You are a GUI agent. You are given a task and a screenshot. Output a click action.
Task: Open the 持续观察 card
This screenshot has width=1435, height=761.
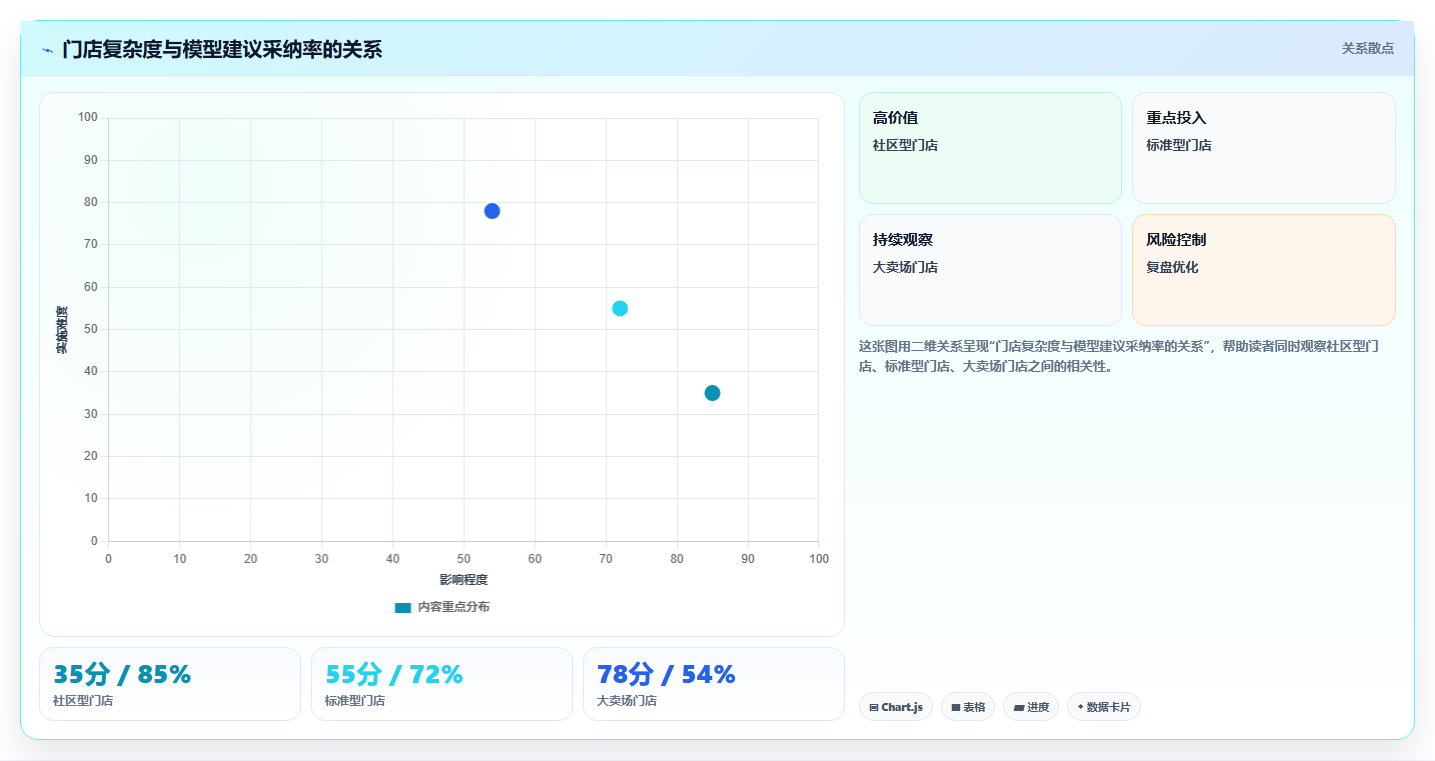click(x=990, y=270)
